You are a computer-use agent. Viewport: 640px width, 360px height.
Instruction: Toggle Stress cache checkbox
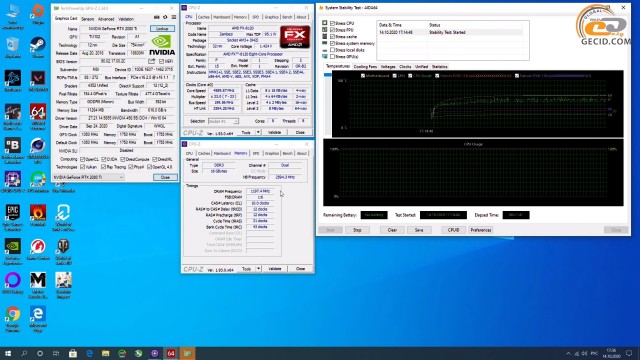coord(332,37)
